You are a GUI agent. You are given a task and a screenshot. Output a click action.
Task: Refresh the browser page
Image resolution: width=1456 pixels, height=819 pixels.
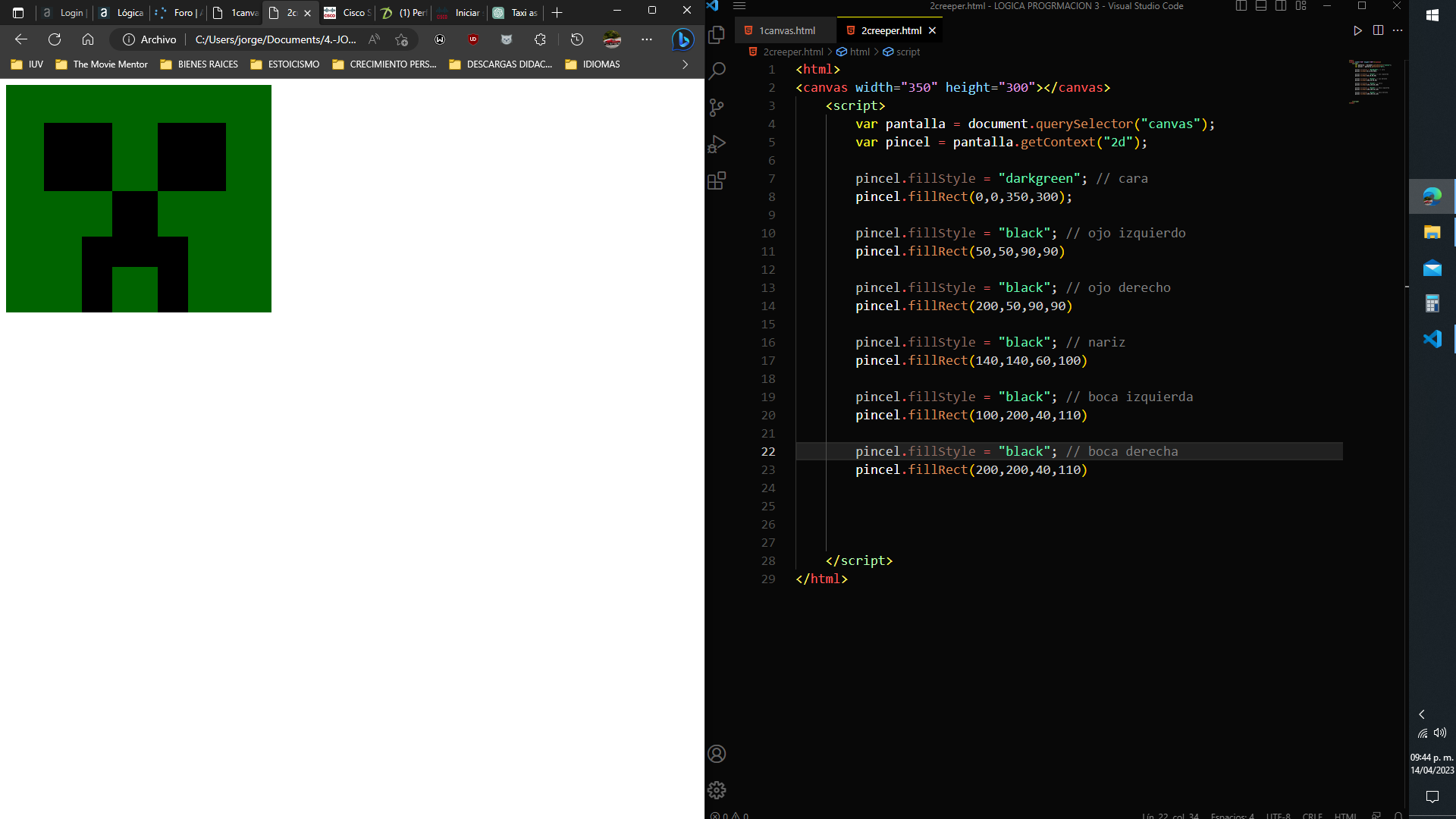pyautogui.click(x=55, y=39)
